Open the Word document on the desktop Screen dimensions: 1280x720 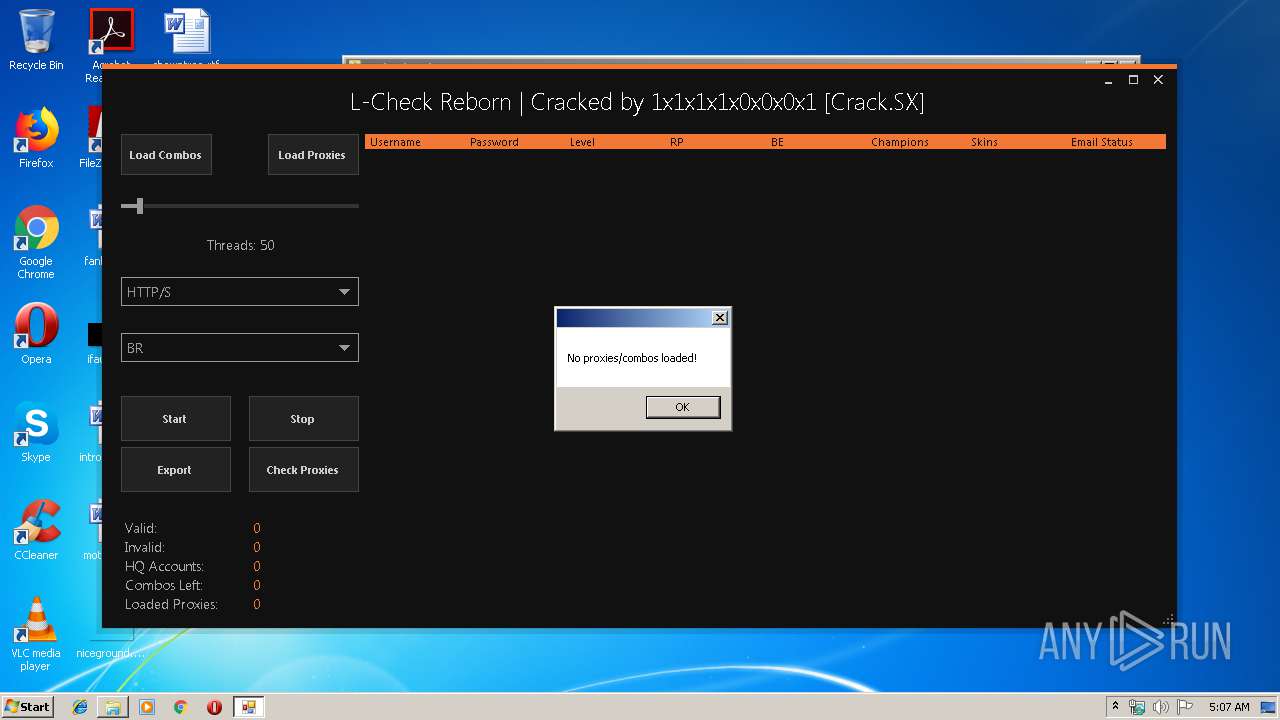187,38
